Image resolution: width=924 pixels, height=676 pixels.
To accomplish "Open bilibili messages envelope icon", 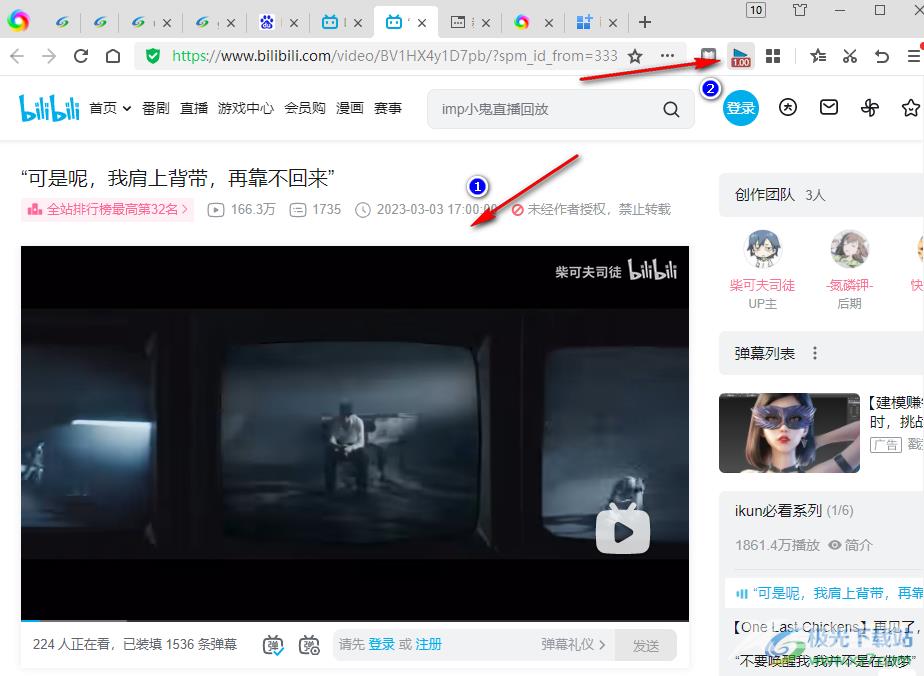I will pos(829,107).
